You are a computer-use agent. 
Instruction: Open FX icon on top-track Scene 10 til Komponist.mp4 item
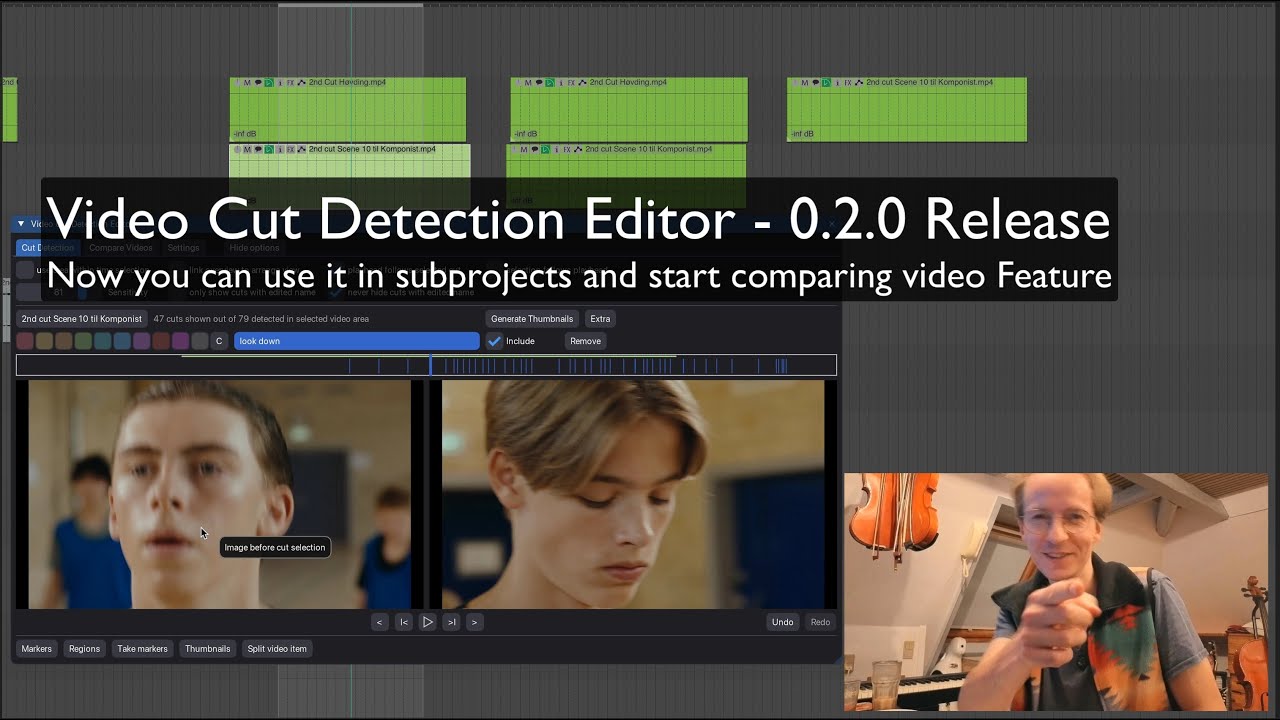tap(848, 83)
